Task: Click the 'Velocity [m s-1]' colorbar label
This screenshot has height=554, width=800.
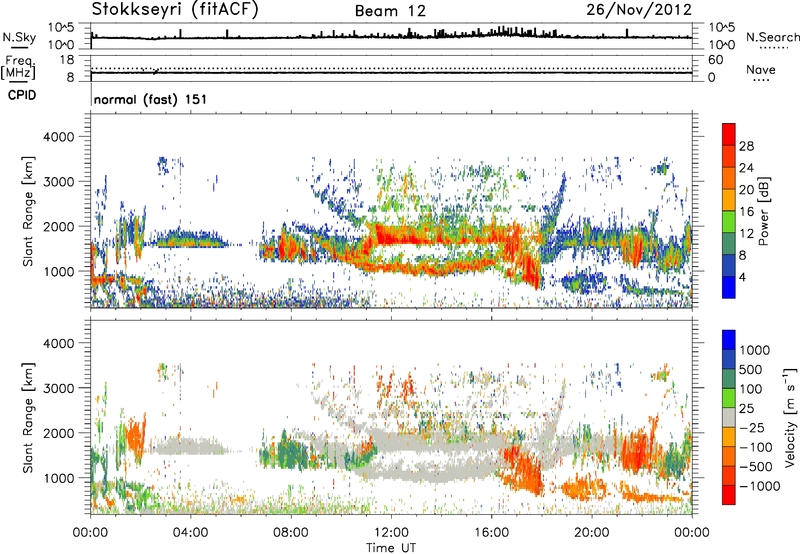Action: tap(790, 417)
